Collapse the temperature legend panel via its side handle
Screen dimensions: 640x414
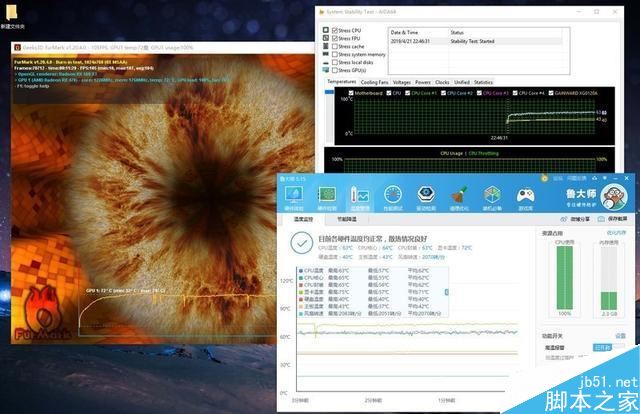point(447,292)
